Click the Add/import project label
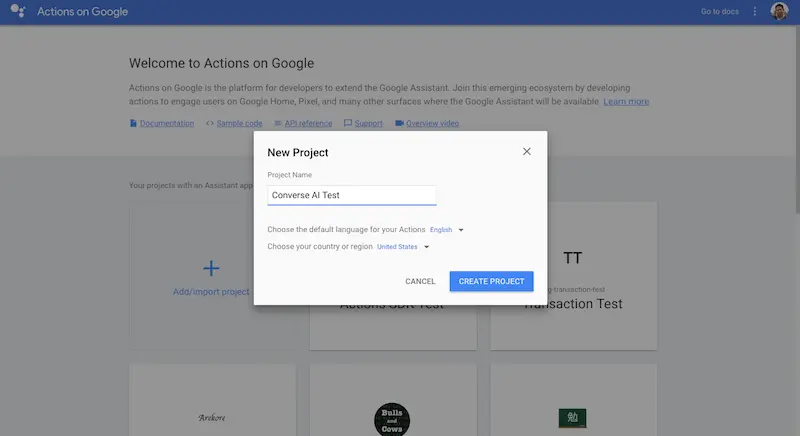 pyautogui.click(x=211, y=292)
